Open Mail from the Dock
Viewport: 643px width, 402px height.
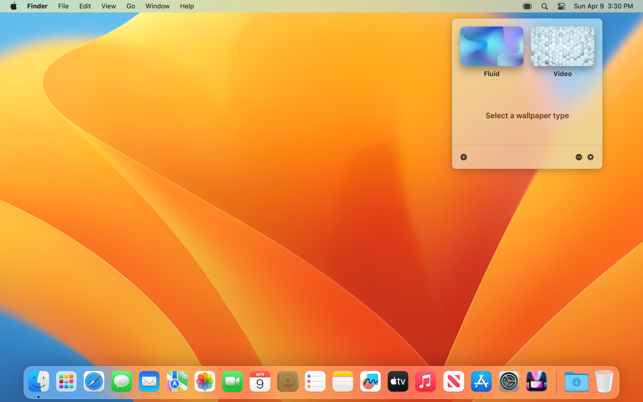(x=149, y=381)
